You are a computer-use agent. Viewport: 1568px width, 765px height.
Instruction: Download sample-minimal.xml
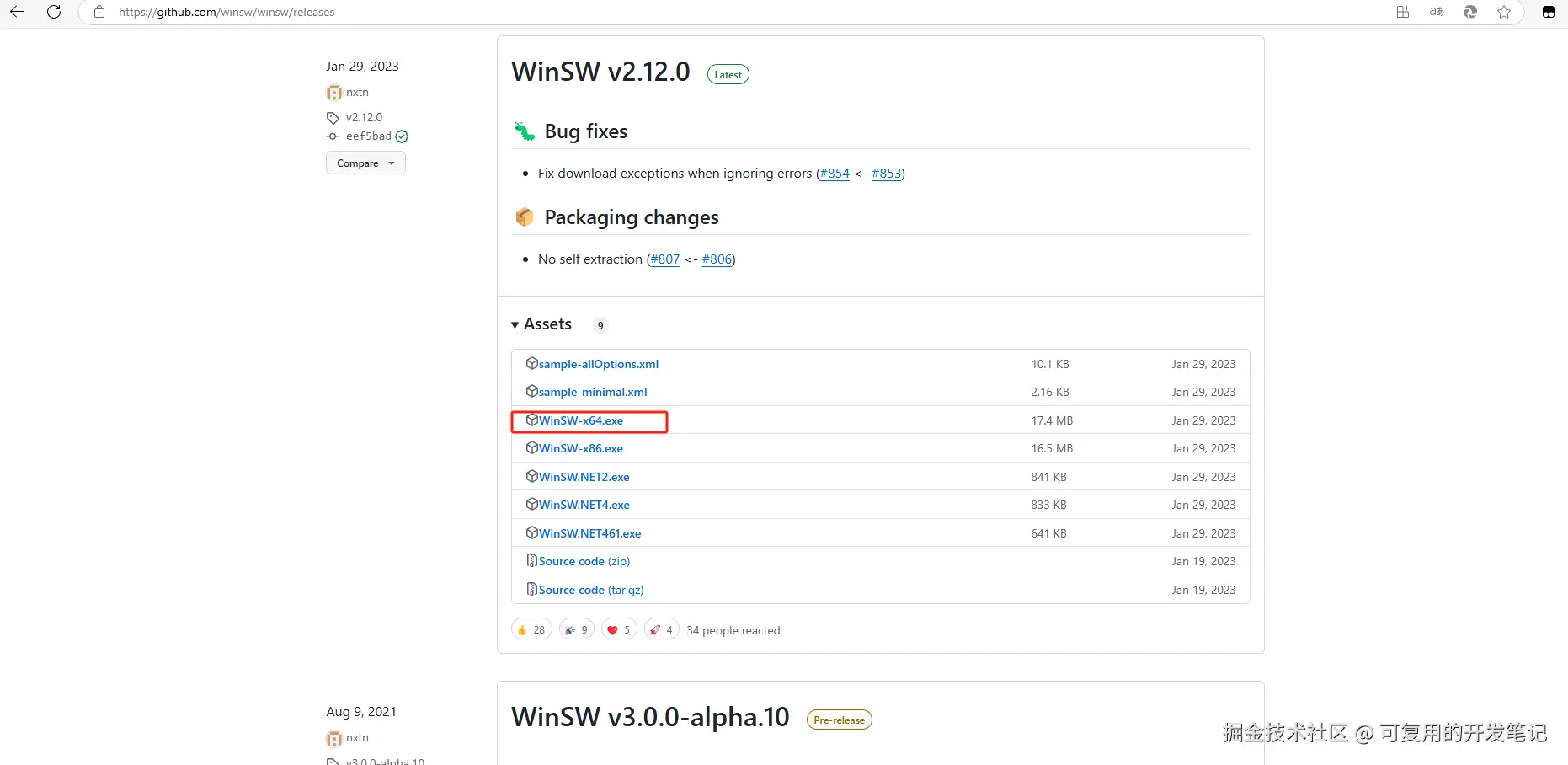593,392
